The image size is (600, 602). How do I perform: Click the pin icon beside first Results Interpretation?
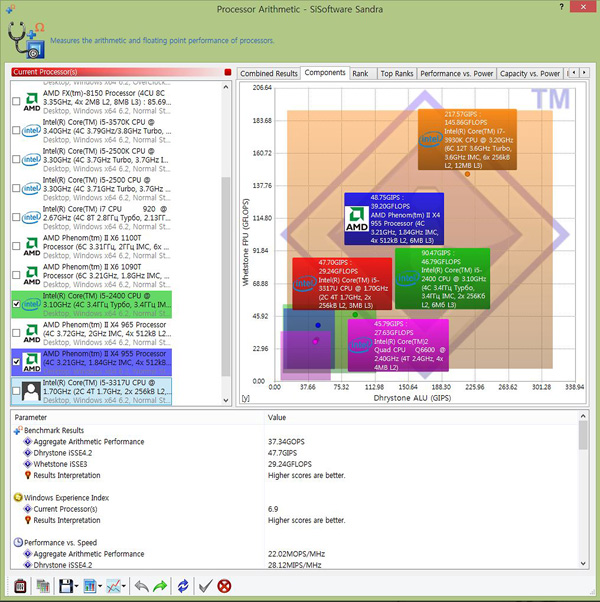click(28, 475)
